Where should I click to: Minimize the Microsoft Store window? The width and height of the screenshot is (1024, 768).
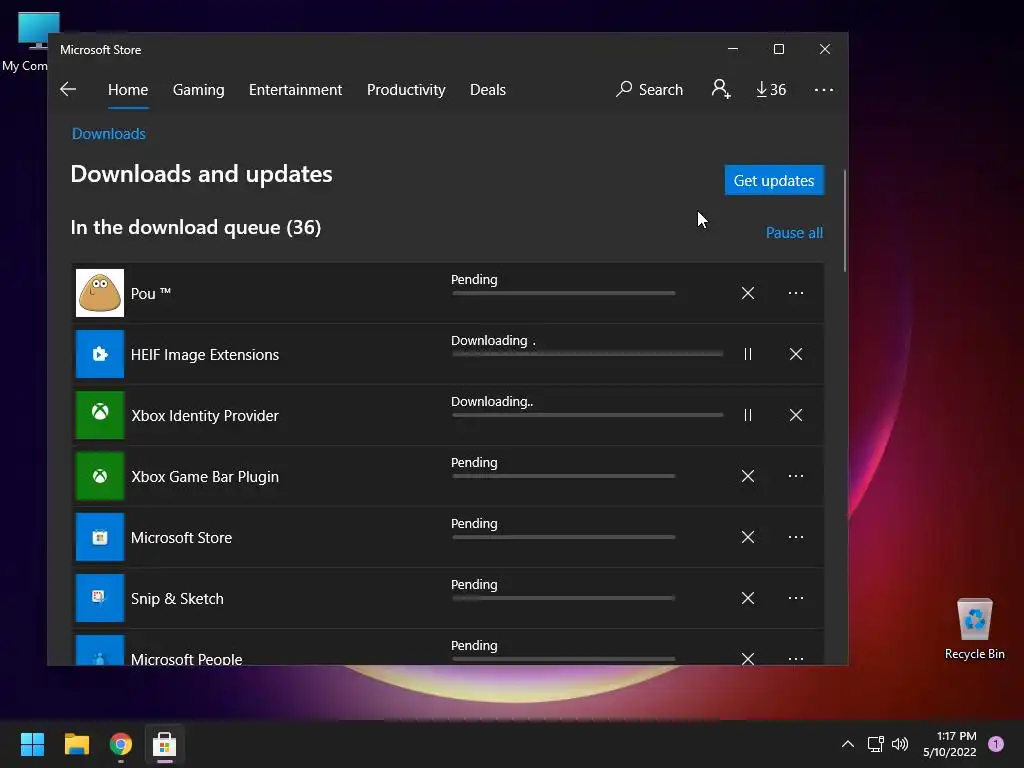pos(733,49)
